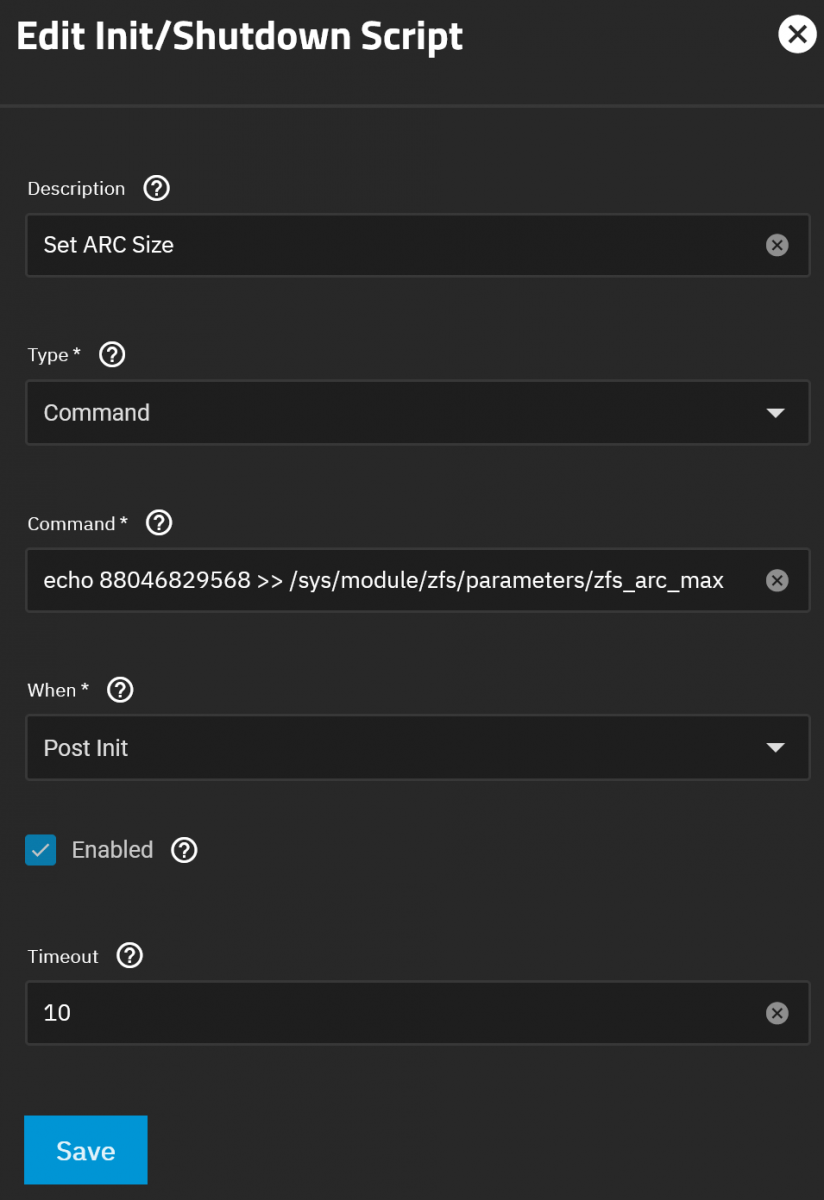The image size is (824, 1200).
Task: Close the Edit Init/Shutdown Script panel
Action: tap(797, 35)
